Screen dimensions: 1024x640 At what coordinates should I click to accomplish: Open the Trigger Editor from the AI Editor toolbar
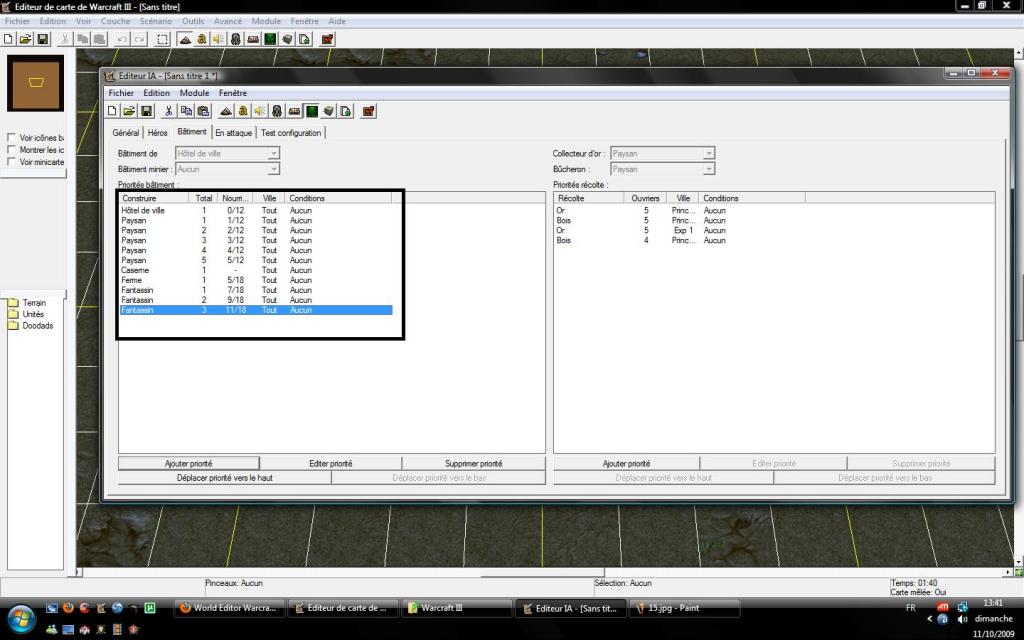(x=243, y=112)
